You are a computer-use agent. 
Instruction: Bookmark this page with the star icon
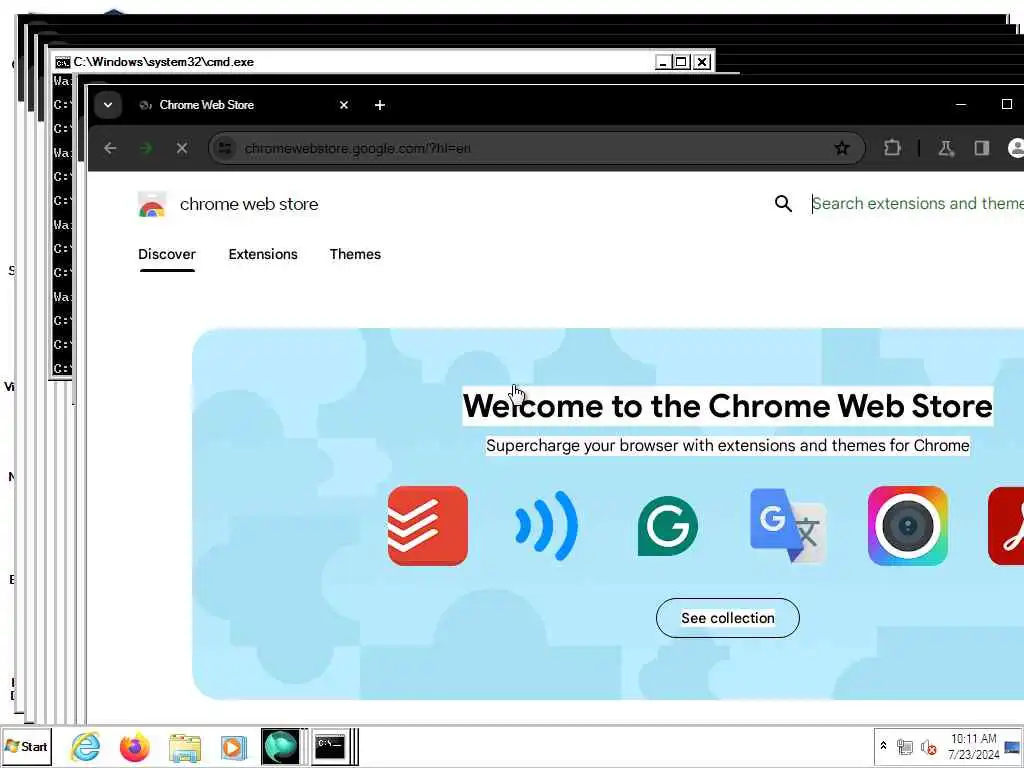click(841, 148)
